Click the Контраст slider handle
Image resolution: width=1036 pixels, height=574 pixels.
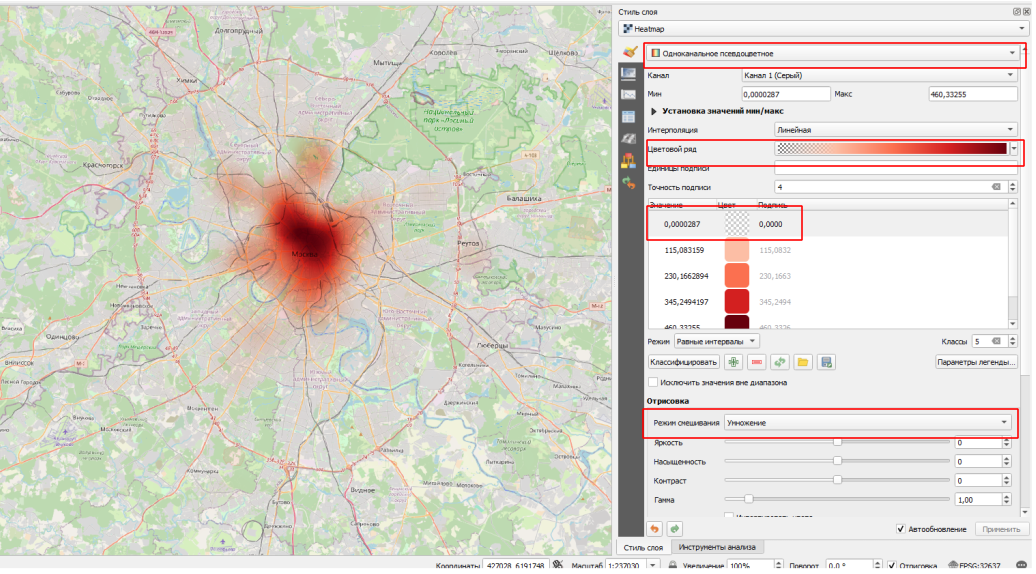click(837, 480)
